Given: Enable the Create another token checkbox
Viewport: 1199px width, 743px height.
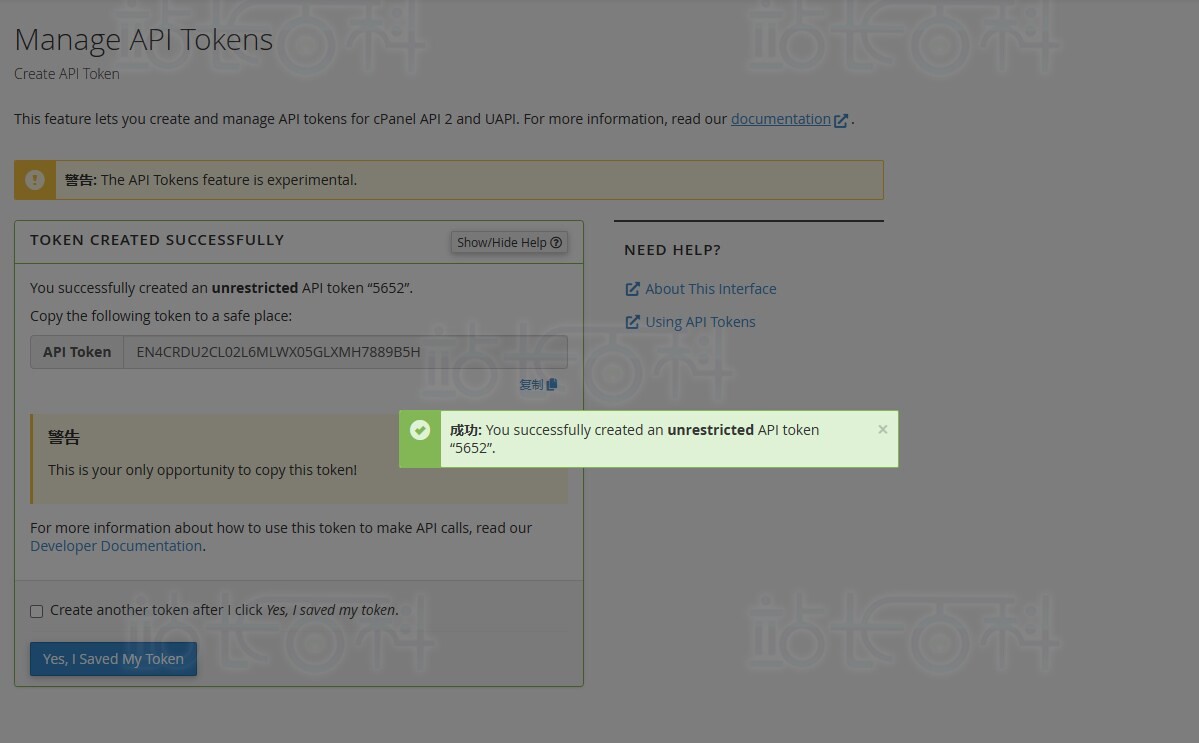Looking at the screenshot, I should click(37, 612).
